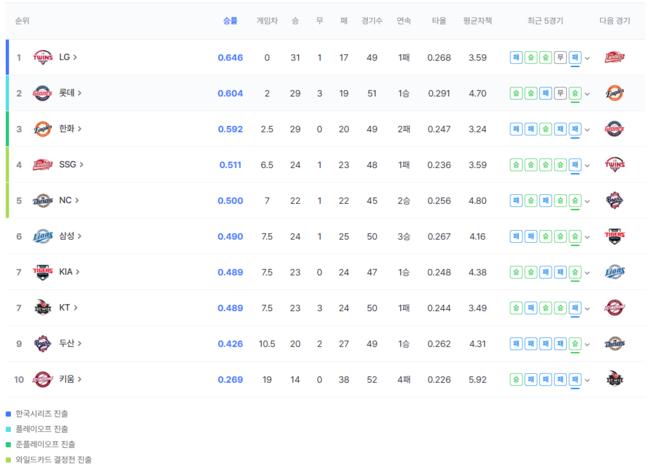650x469 pixels.
Task: Click the KT Wiz team logo
Action: pos(43,308)
